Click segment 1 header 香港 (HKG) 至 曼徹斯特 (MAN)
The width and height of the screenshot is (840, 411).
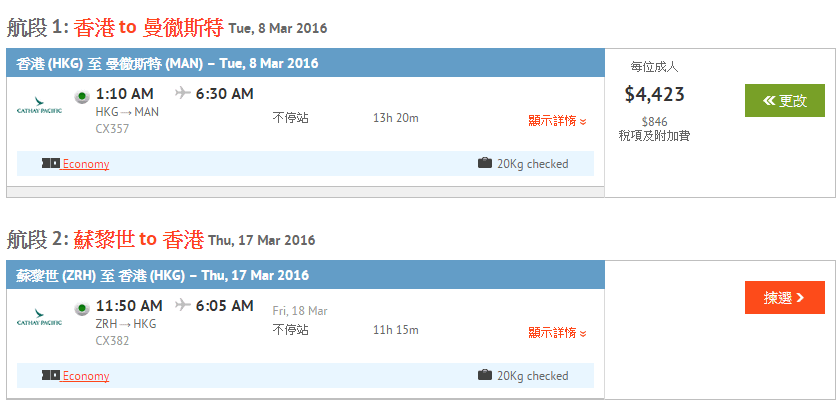click(x=168, y=63)
